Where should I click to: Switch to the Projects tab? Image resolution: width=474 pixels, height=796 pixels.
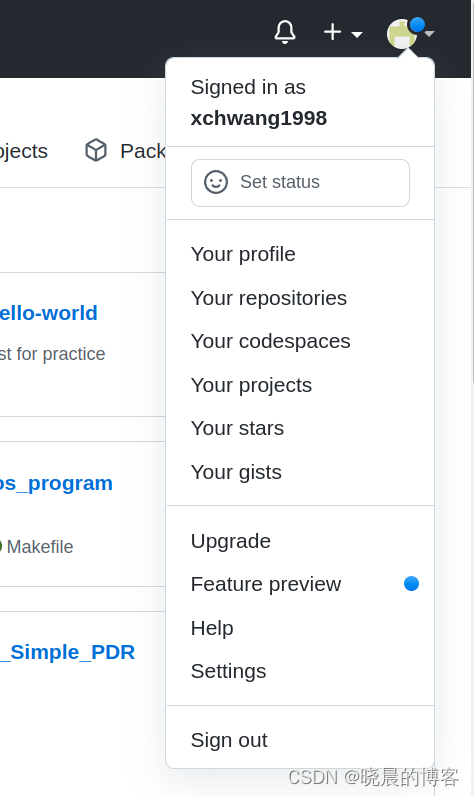pyautogui.click(x=24, y=151)
